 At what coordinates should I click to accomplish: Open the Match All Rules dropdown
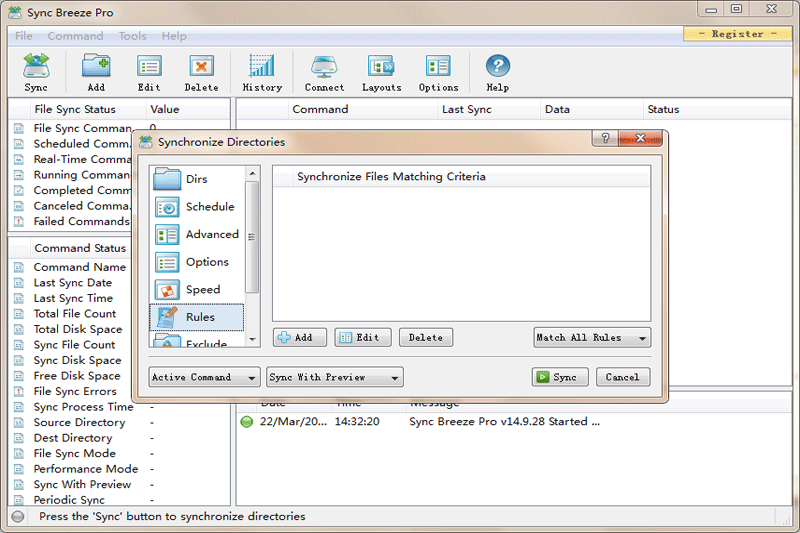click(592, 338)
